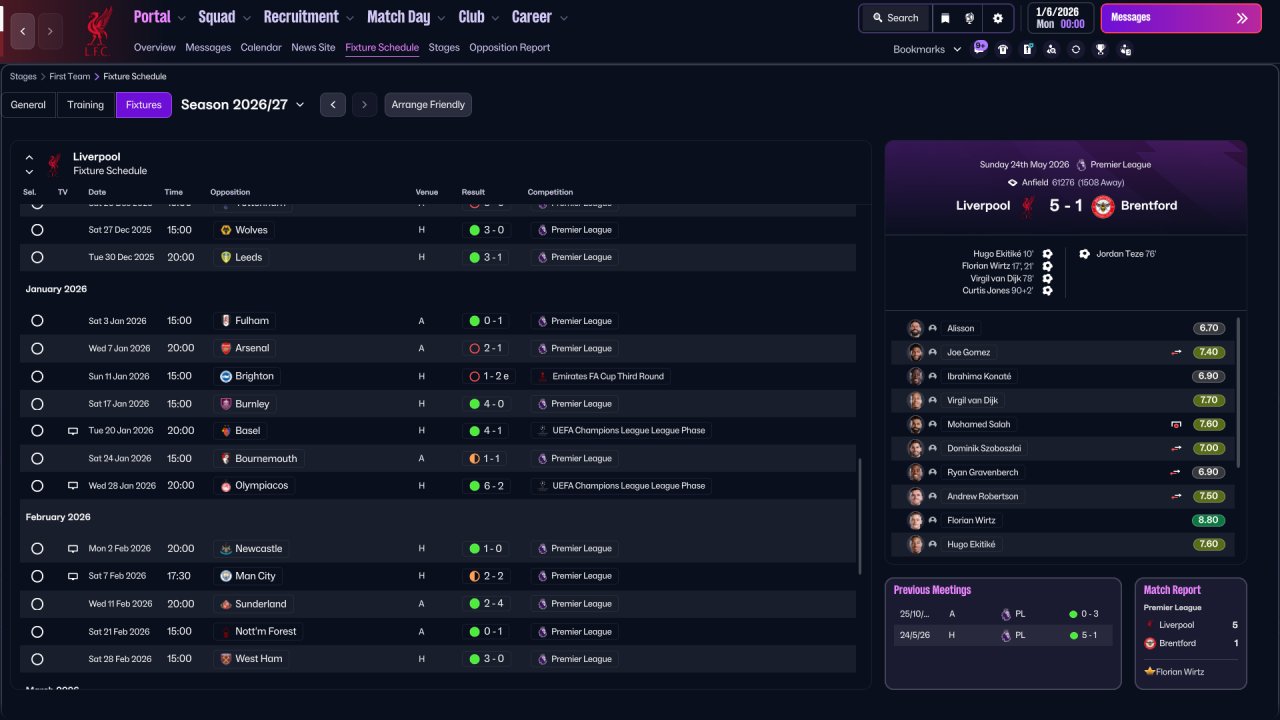The image size is (1280, 720).
Task: Click the TV icon for the Basel fixture
Action: pyautogui.click(x=73, y=431)
